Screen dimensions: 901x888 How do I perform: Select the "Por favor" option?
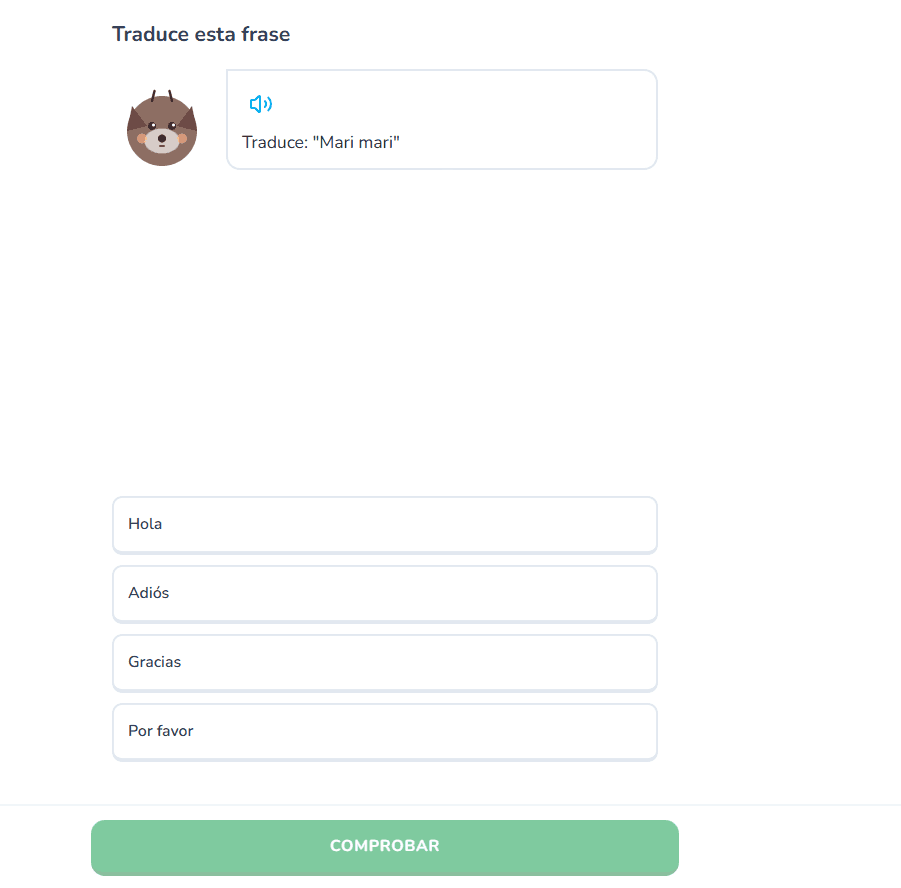384,731
